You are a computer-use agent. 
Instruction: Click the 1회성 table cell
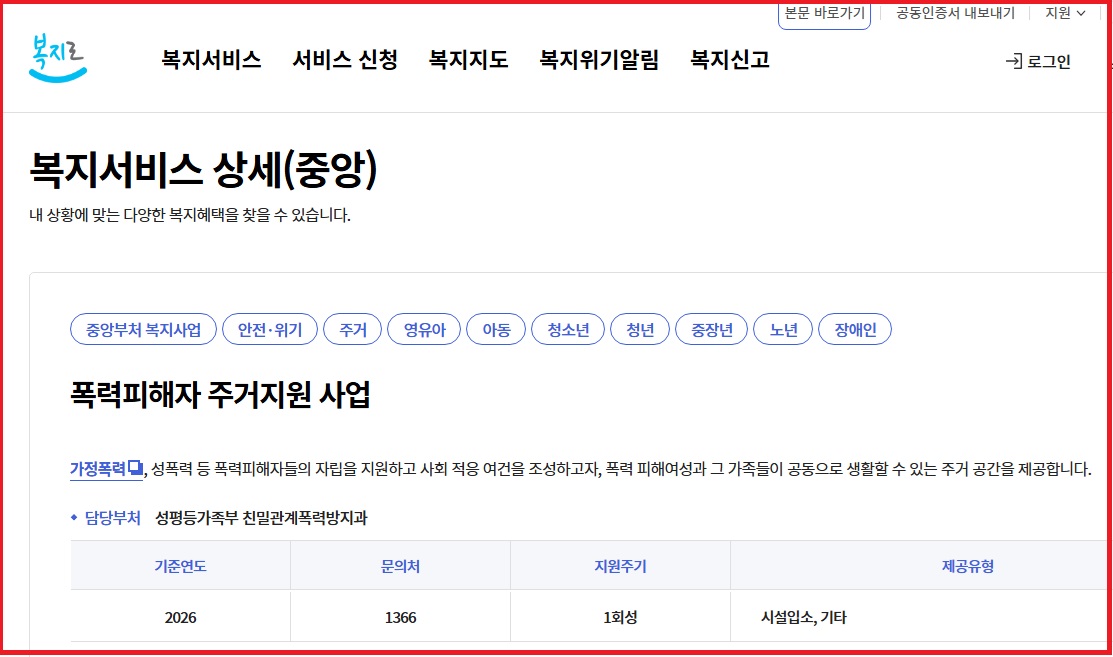click(x=620, y=617)
